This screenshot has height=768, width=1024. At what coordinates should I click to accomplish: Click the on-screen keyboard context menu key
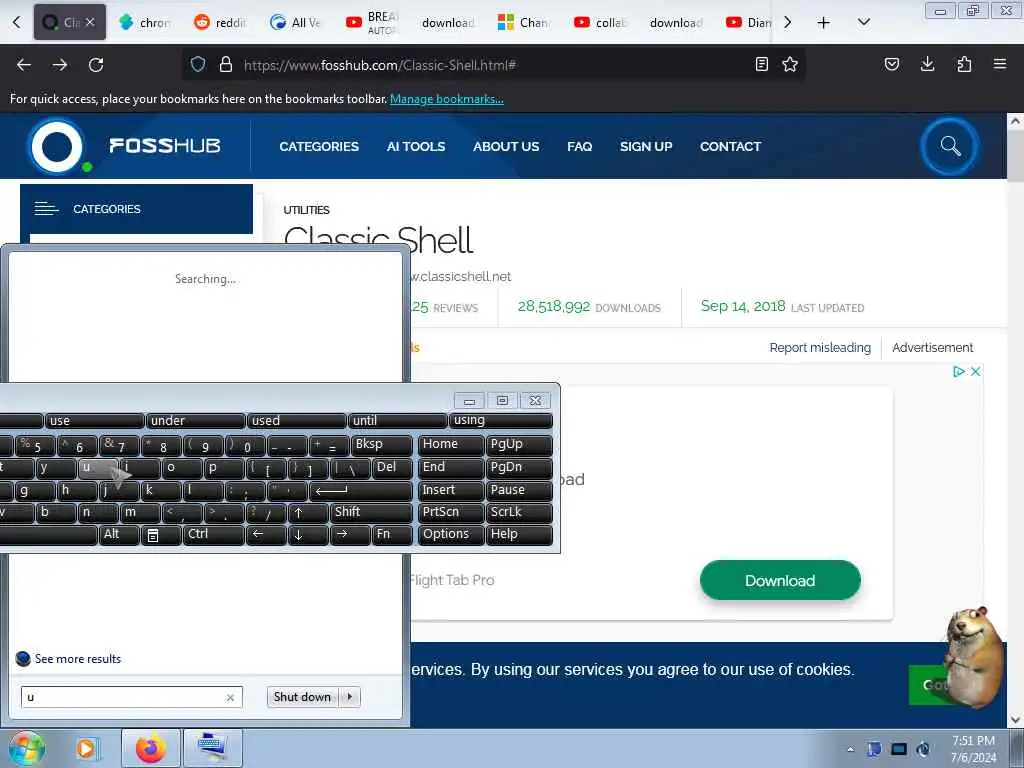coord(161,535)
